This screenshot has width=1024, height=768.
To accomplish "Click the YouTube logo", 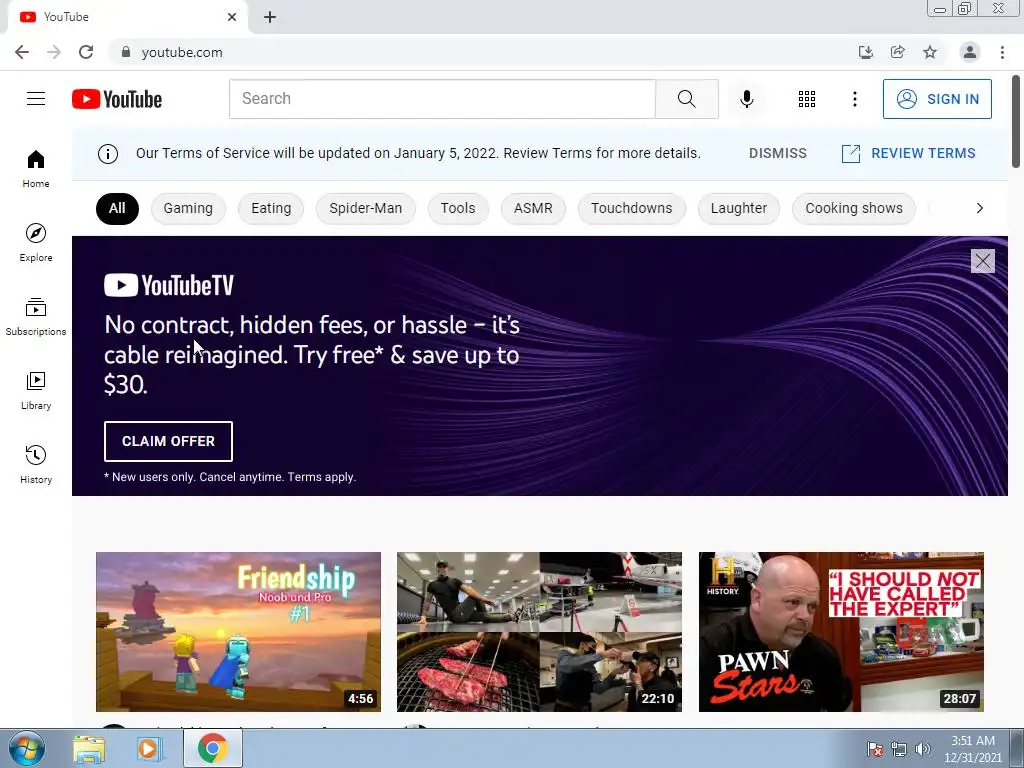I will coord(117,99).
